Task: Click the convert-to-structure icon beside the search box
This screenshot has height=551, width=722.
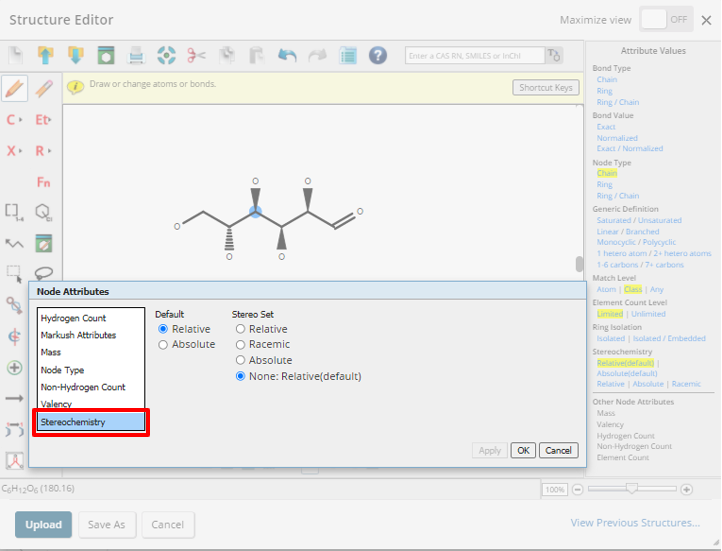Action: point(554,56)
